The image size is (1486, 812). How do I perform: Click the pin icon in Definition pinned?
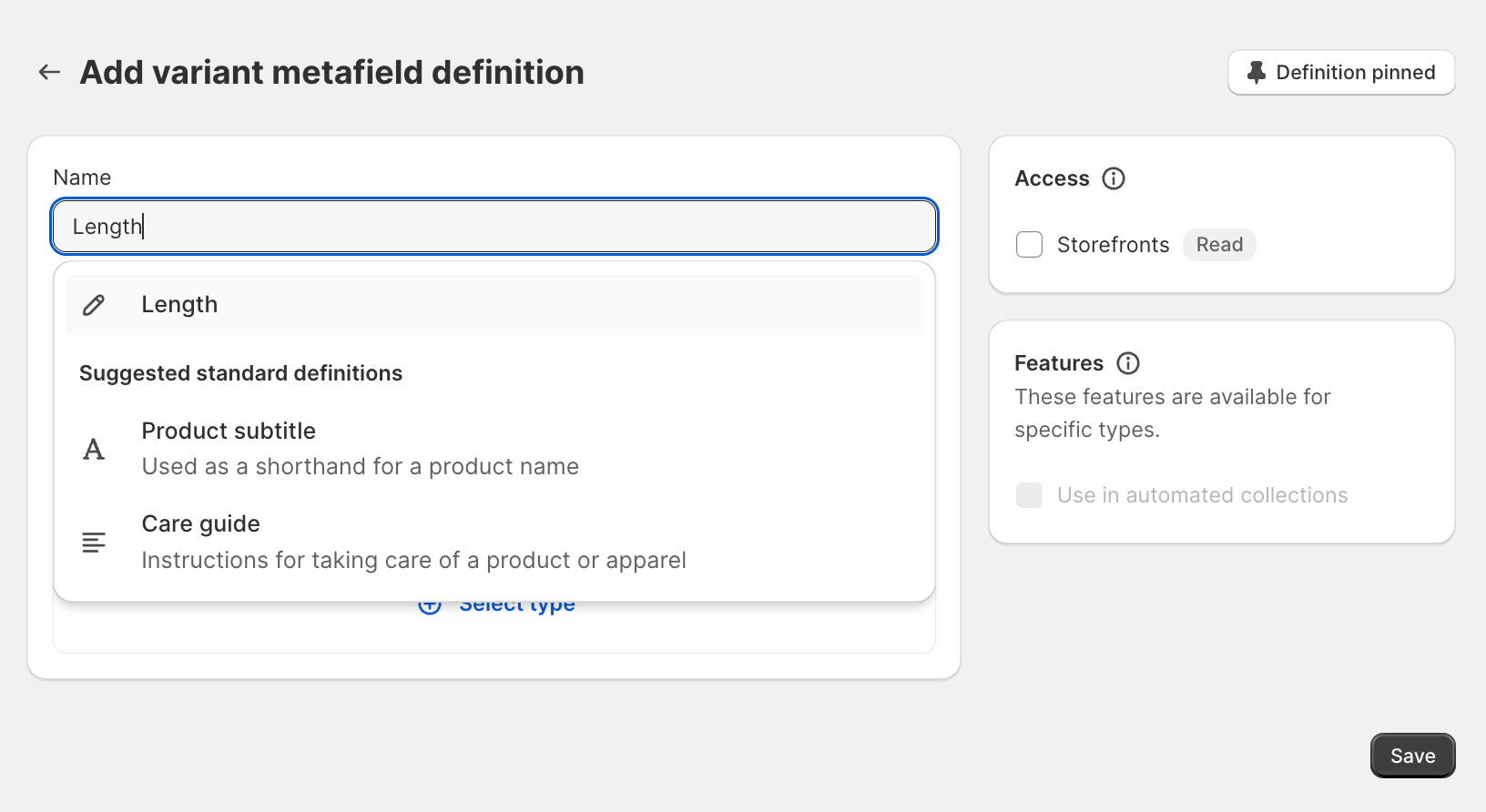pos(1257,73)
